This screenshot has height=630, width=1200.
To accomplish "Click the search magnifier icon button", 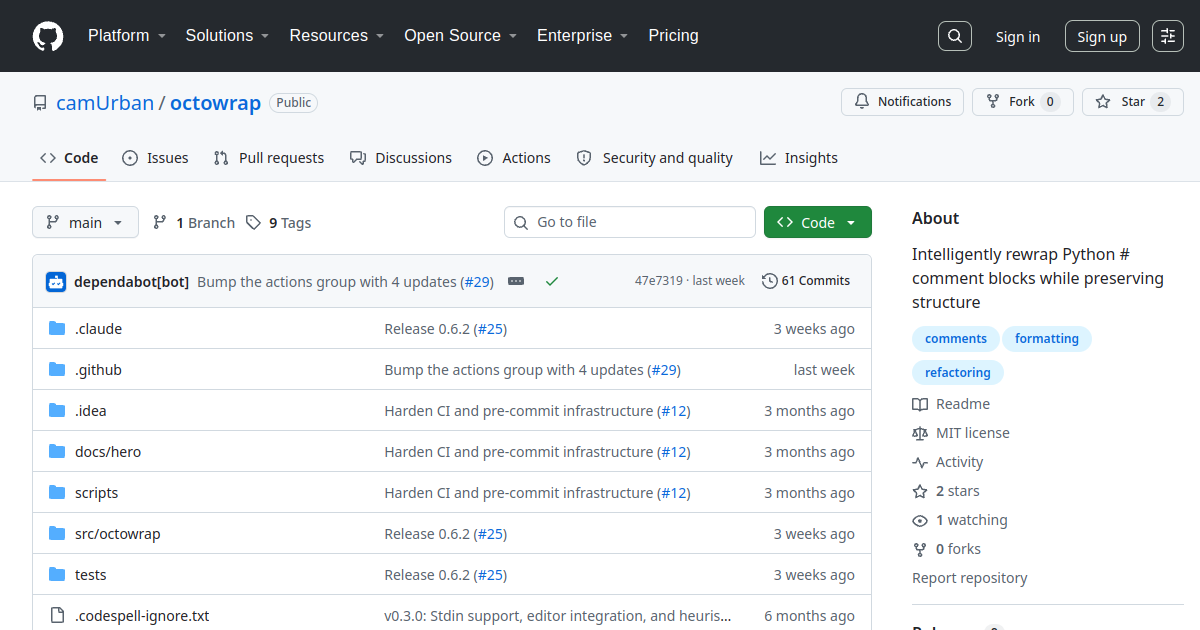I will [x=955, y=36].
